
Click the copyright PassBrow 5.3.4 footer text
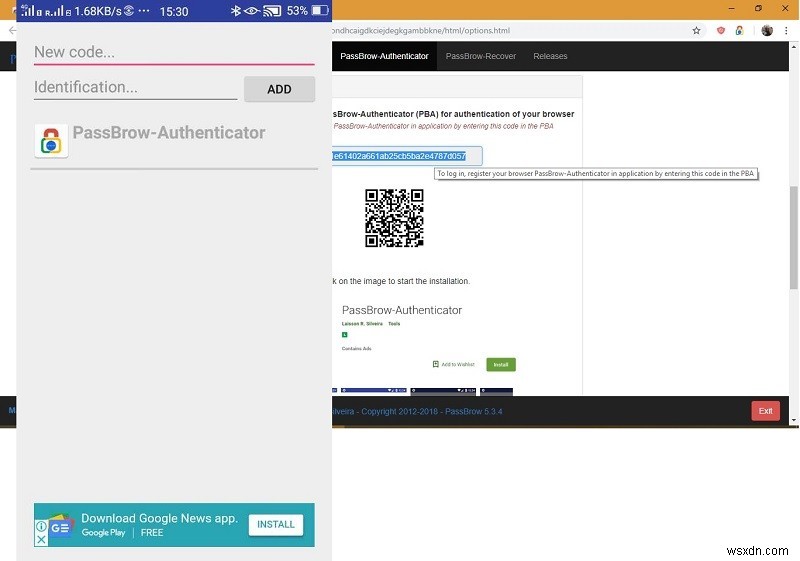[417, 412]
